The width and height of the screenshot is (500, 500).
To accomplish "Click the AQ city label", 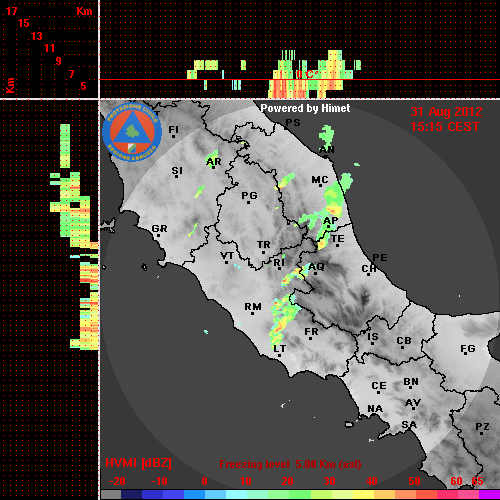I will coord(316,266).
